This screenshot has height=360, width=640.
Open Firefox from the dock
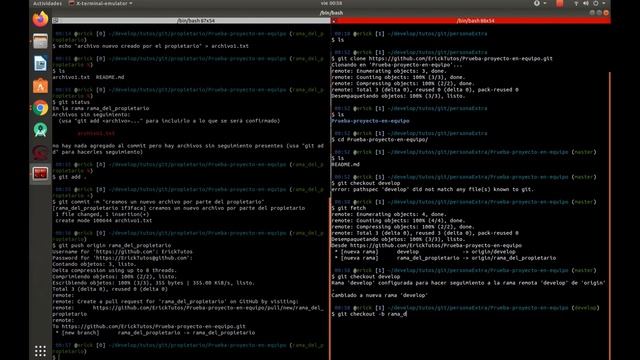[40, 19]
